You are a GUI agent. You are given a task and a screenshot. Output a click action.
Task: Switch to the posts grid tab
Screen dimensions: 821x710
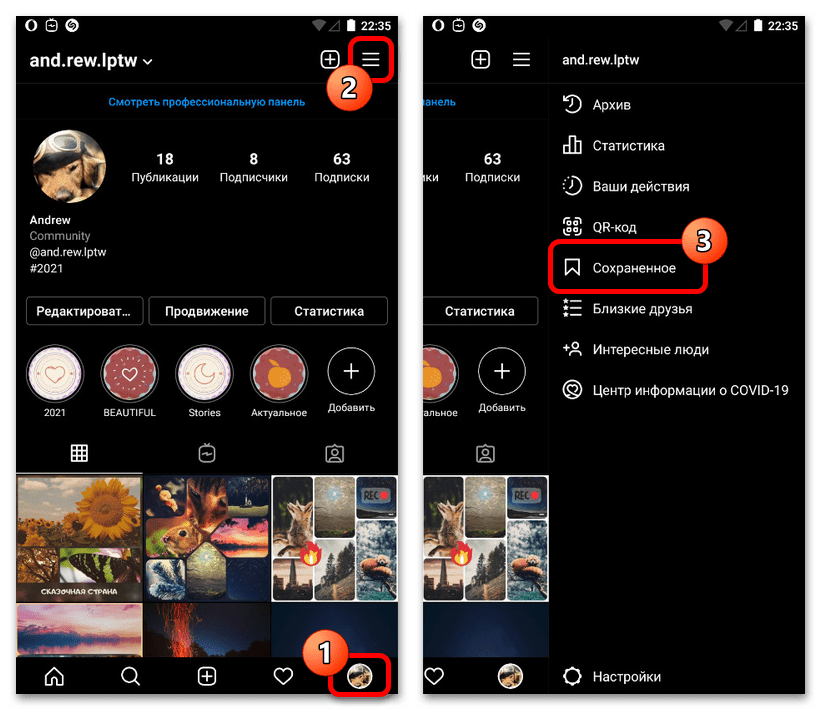79,453
